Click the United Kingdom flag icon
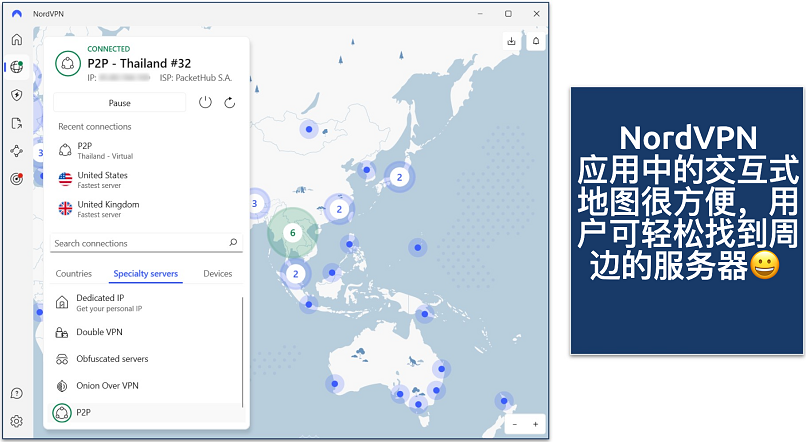The height and width of the screenshot is (442, 806). pyautogui.click(x=65, y=209)
